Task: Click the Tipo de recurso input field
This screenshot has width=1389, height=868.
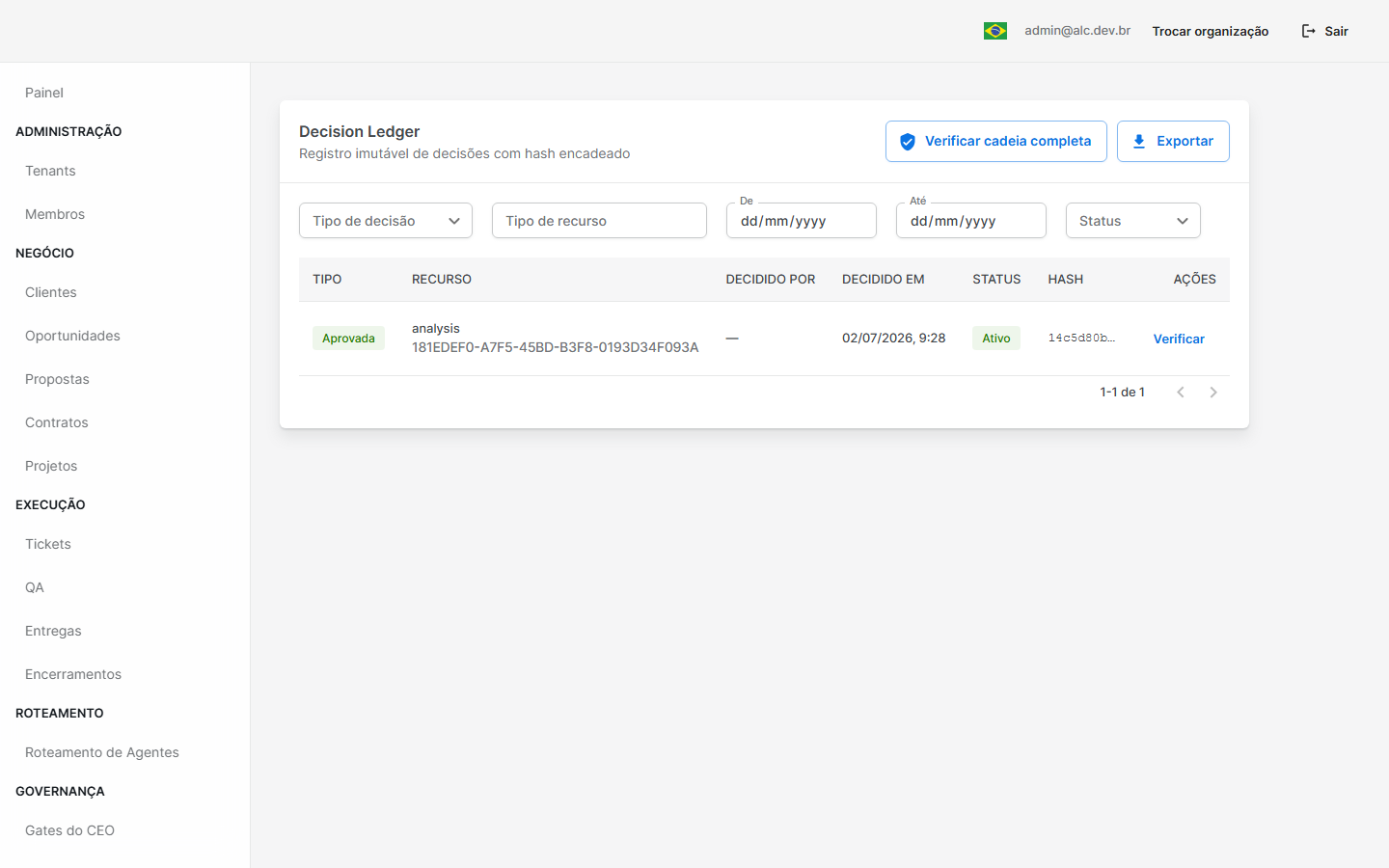Action: tap(599, 221)
